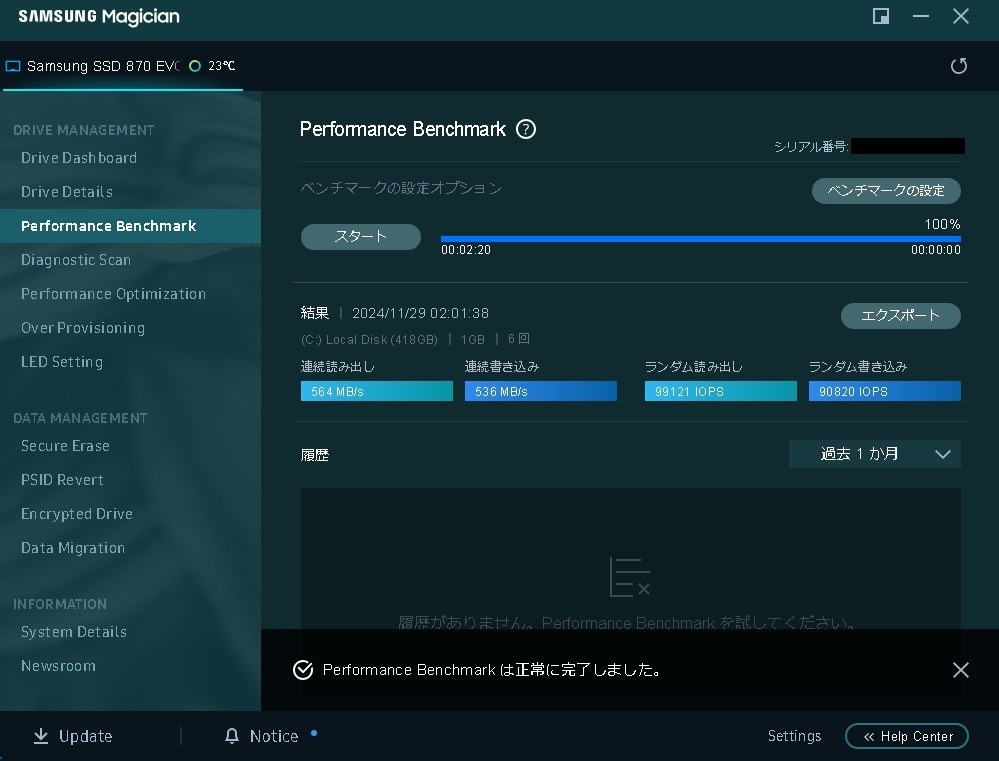The width and height of the screenshot is (999, 761).
Task: Open Data Migration tool
Action: tap(73, 547)
